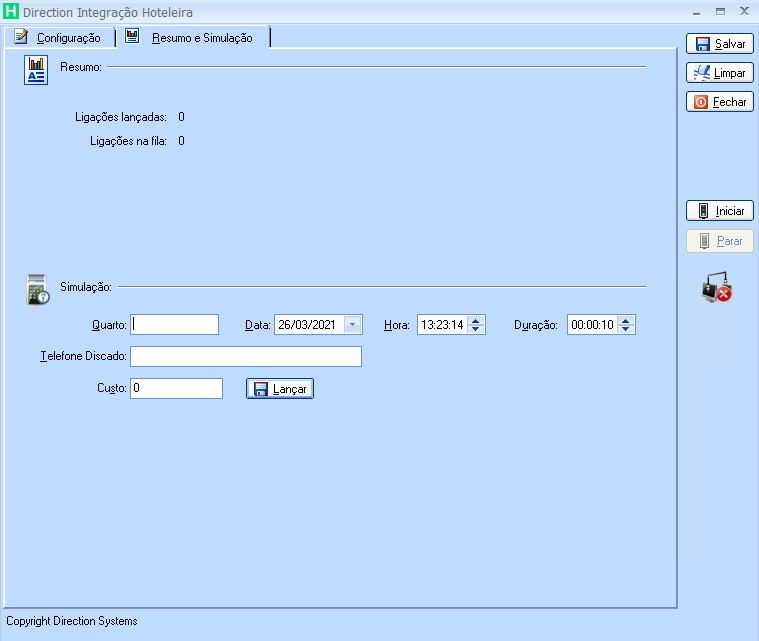Open the Data date picker dropdown
The width and height of the screenshot is (759, 641).
(352, 324)
